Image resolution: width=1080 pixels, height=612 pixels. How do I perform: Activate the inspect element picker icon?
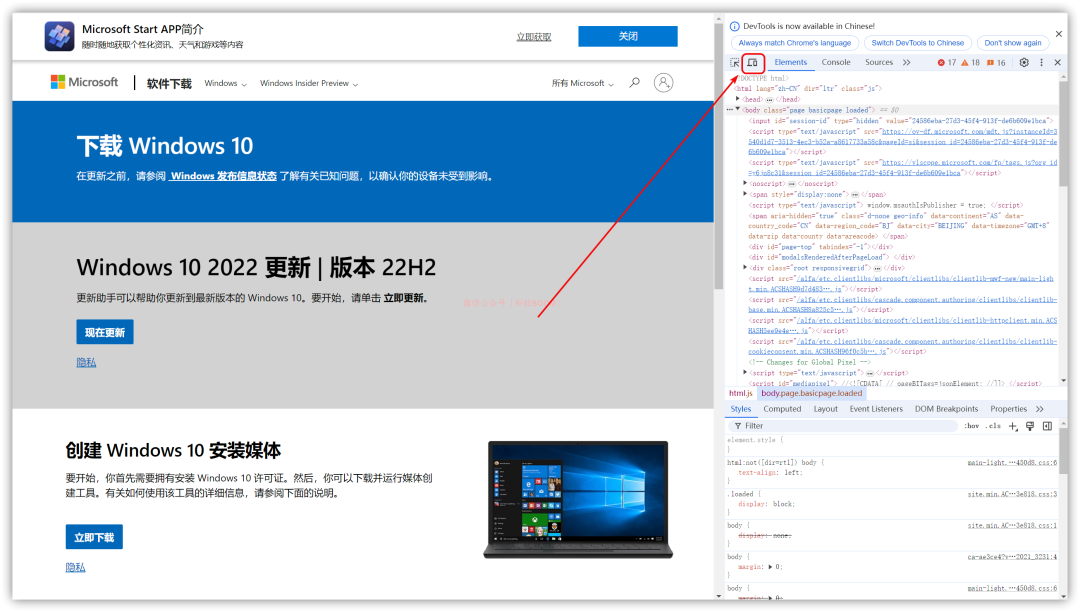pyautogui.click(x=735, y=63)
